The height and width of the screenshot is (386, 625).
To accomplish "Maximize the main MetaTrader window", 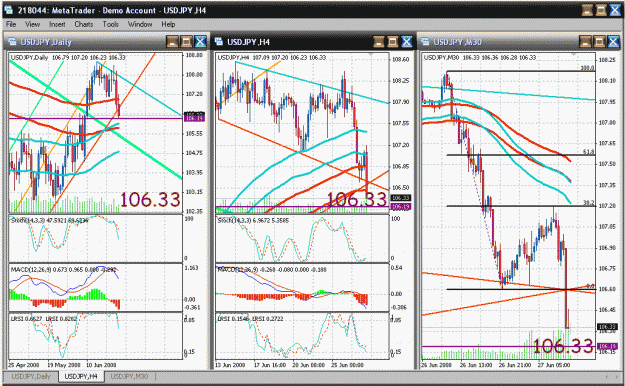I will click(x=601, y=10).
